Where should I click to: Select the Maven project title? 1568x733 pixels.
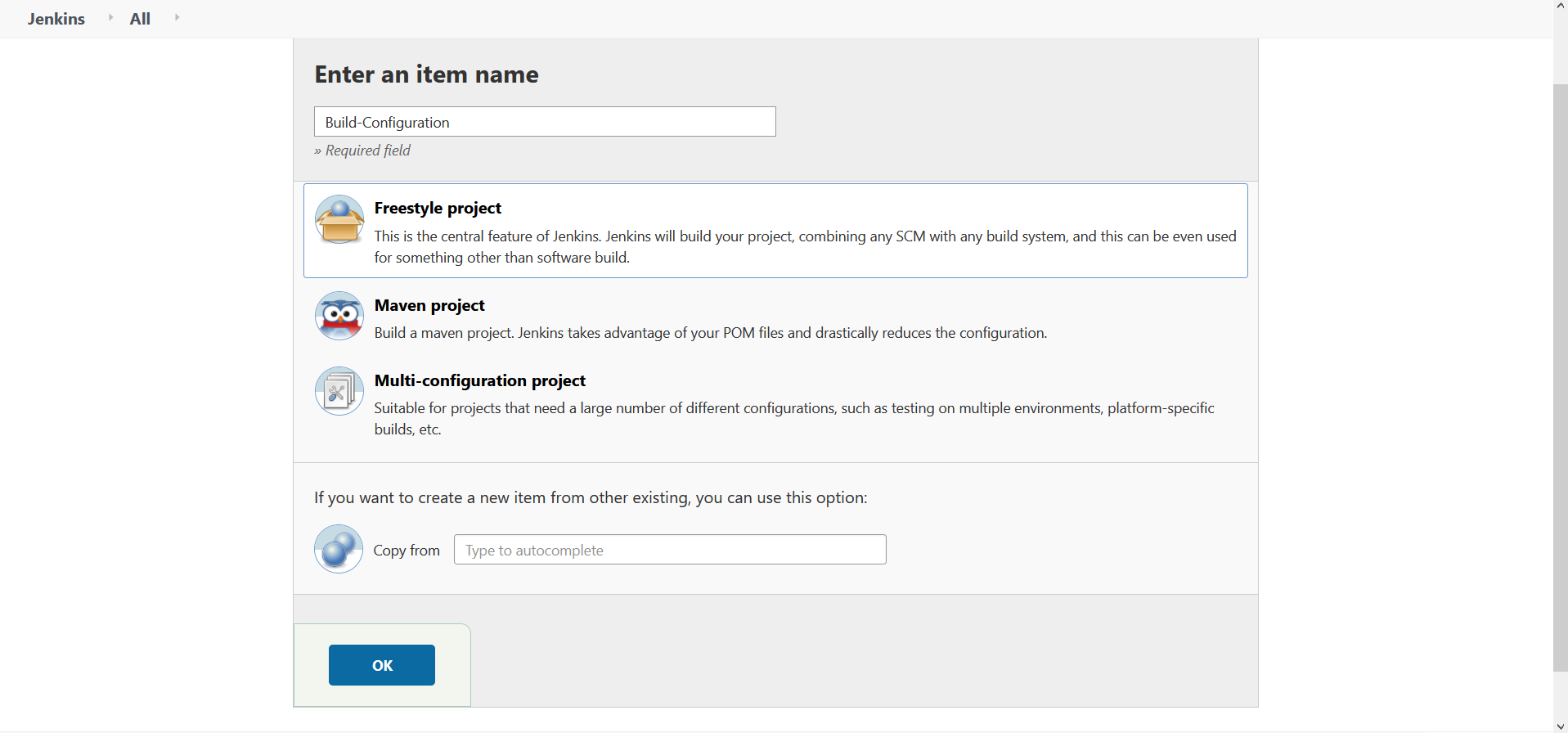tap(429, 305)
